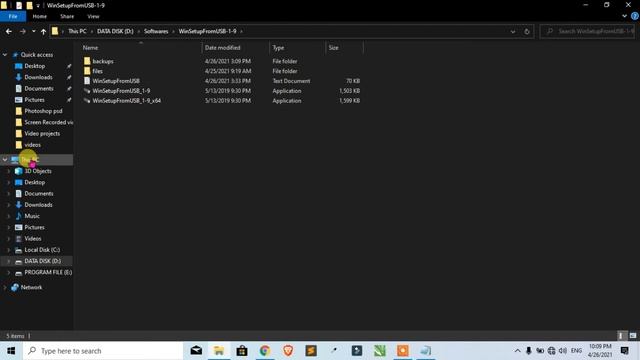Expand the ribbon with the chevron
Image resolution: width=640 pixels, height=360 pixels.
624,16
